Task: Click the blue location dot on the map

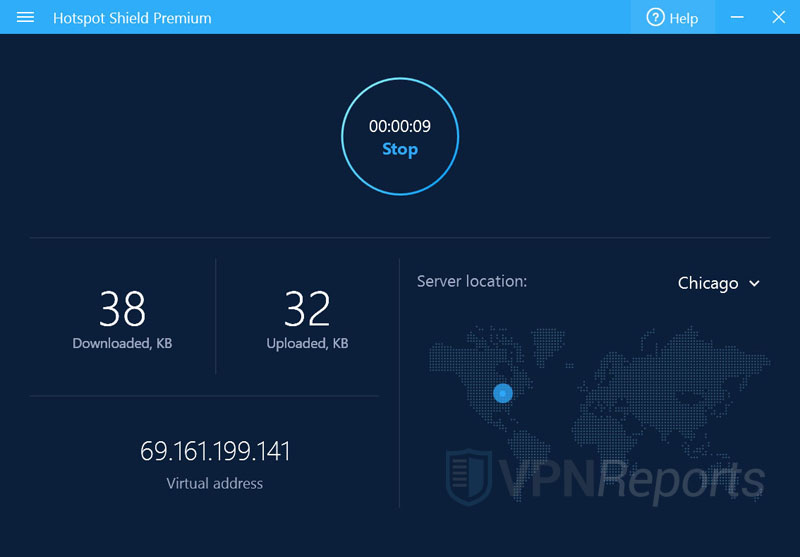Action: [x=502, y=394]
